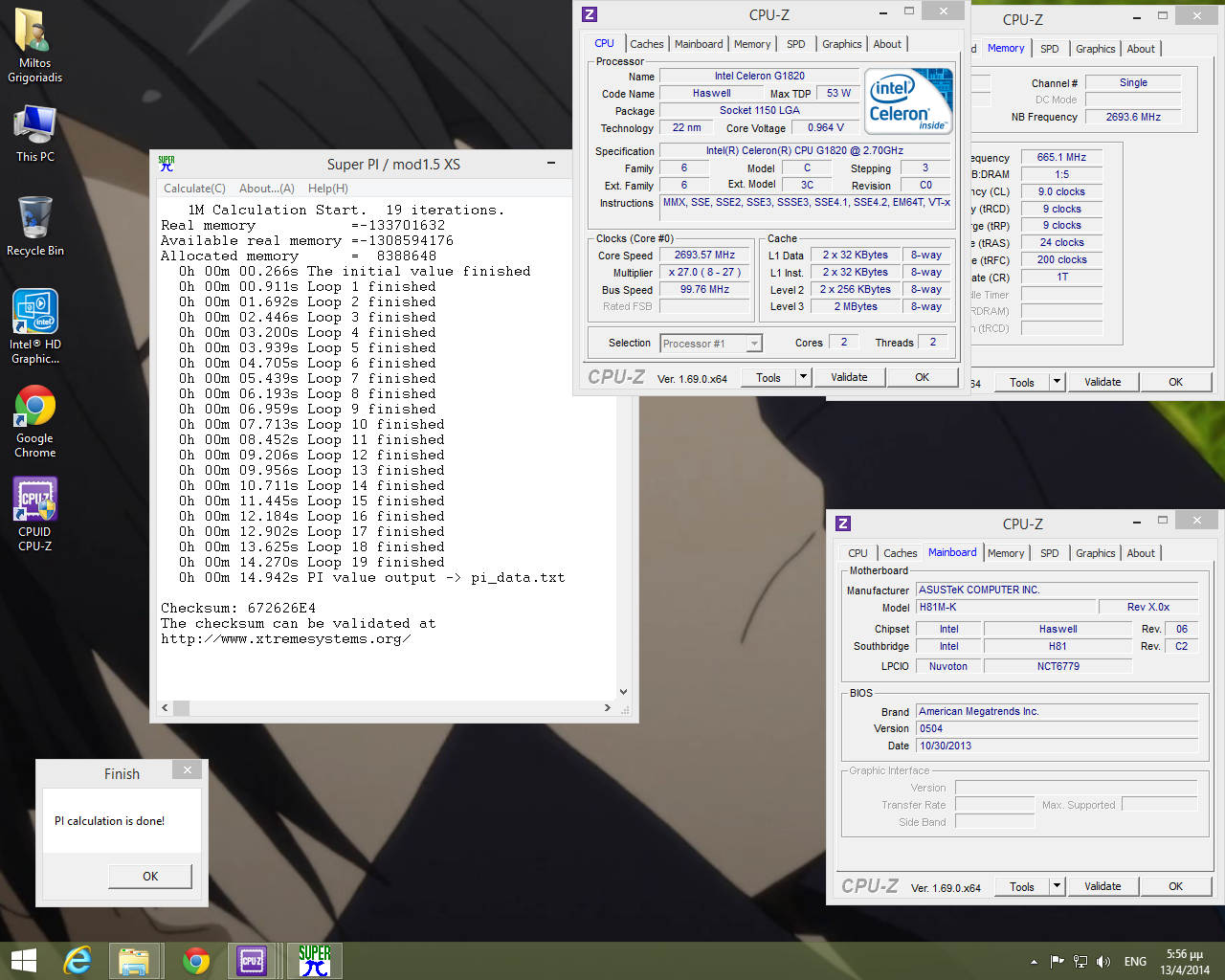1225x980 pixels.
Task: Switch to About tab in the Mainboard CPU-Z window
Action: pyautogui.click(x=1141, y=553)
